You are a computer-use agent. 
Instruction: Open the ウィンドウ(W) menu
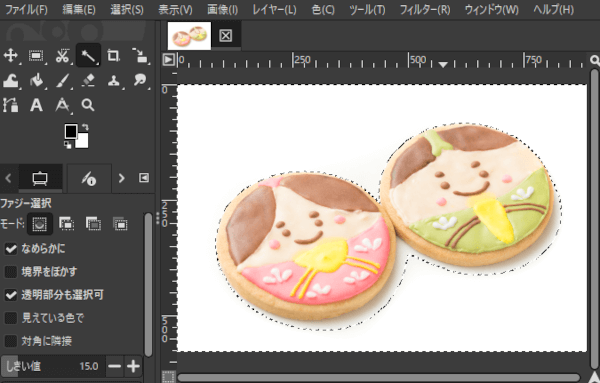(492, 10)
